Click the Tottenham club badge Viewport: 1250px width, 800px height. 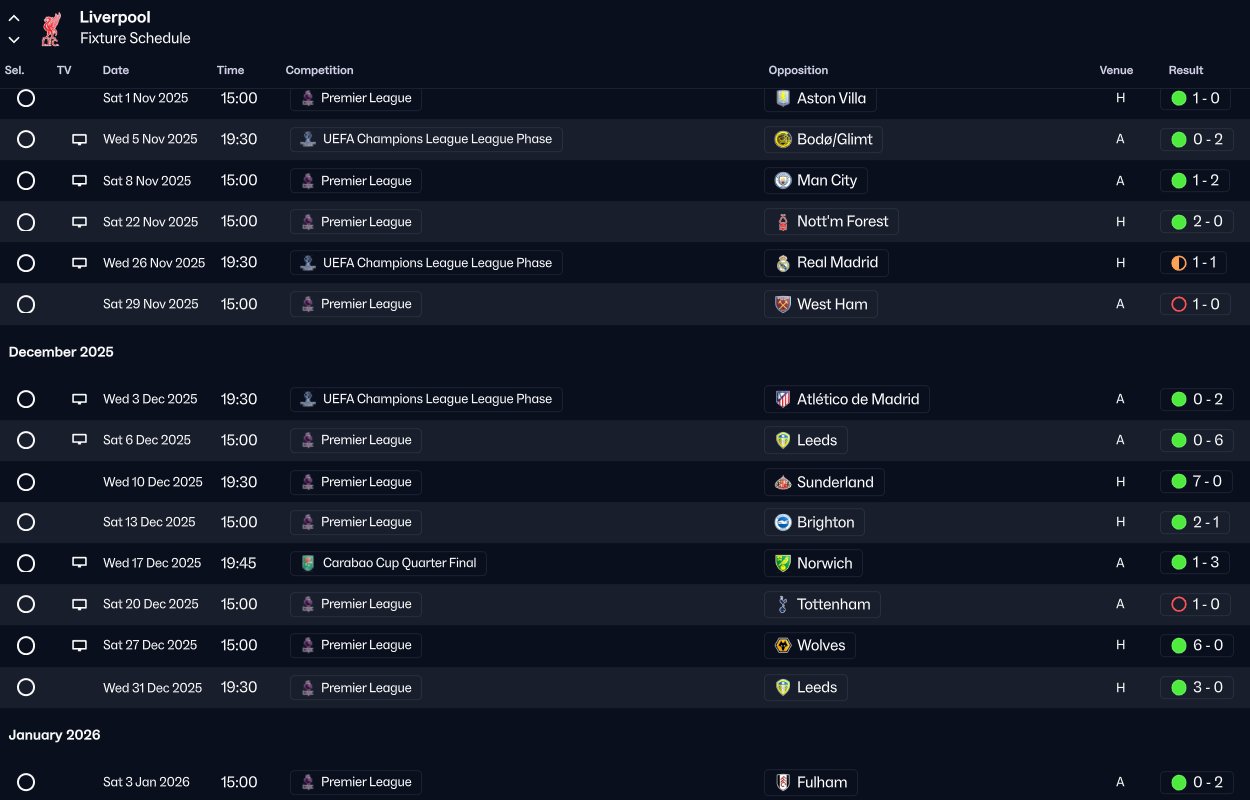tap(783, 604)
